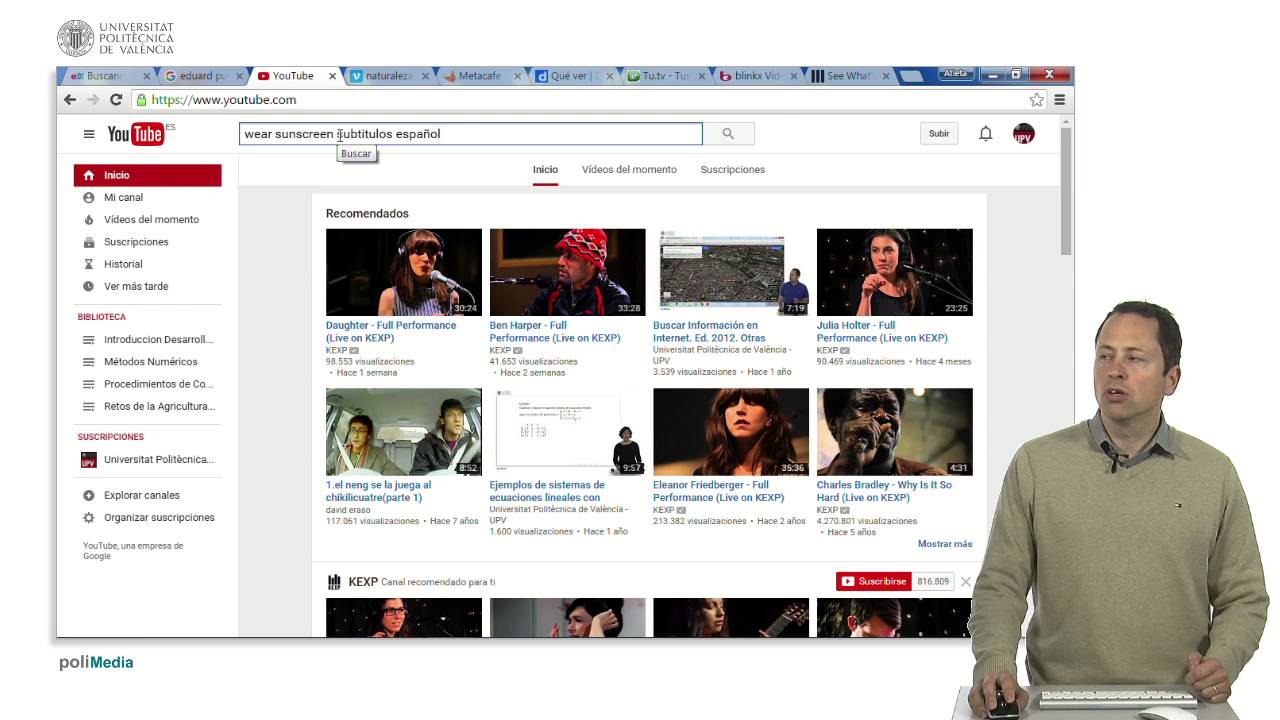
Task: Click the Subir upload button
Action: point(939,134)
